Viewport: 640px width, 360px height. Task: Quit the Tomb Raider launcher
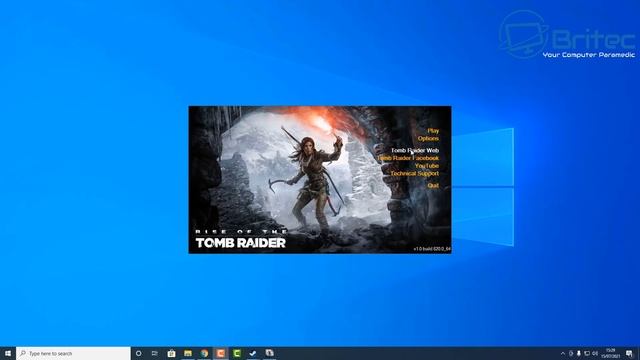(433, 185)
